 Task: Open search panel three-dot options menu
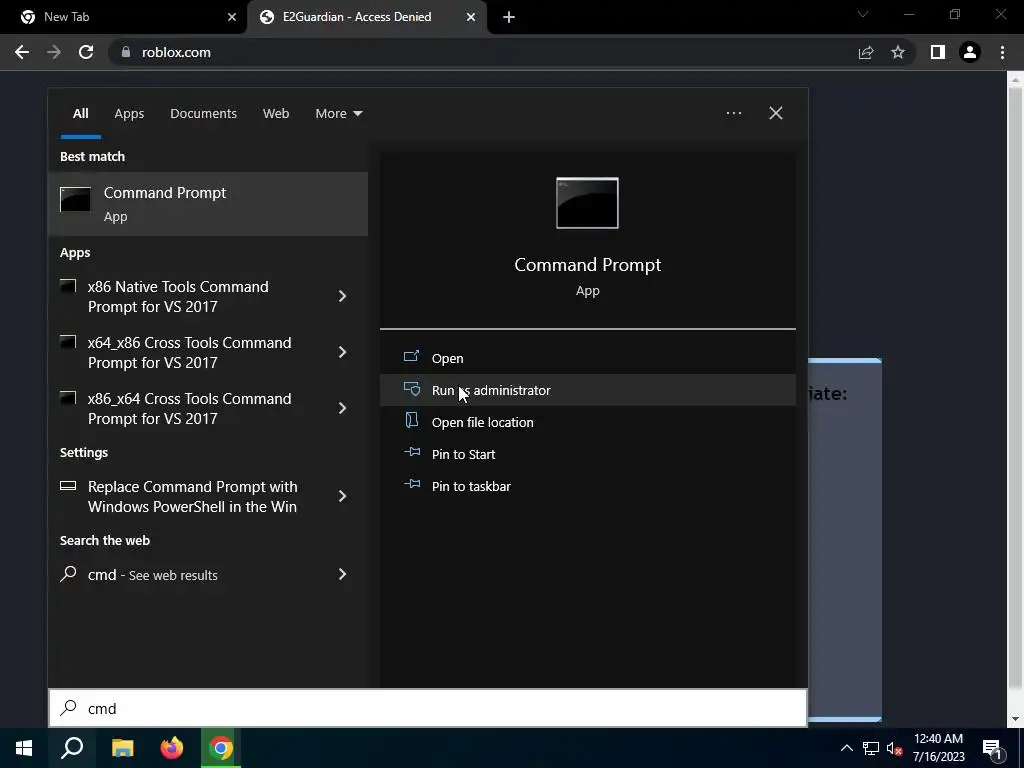(733, 113)
